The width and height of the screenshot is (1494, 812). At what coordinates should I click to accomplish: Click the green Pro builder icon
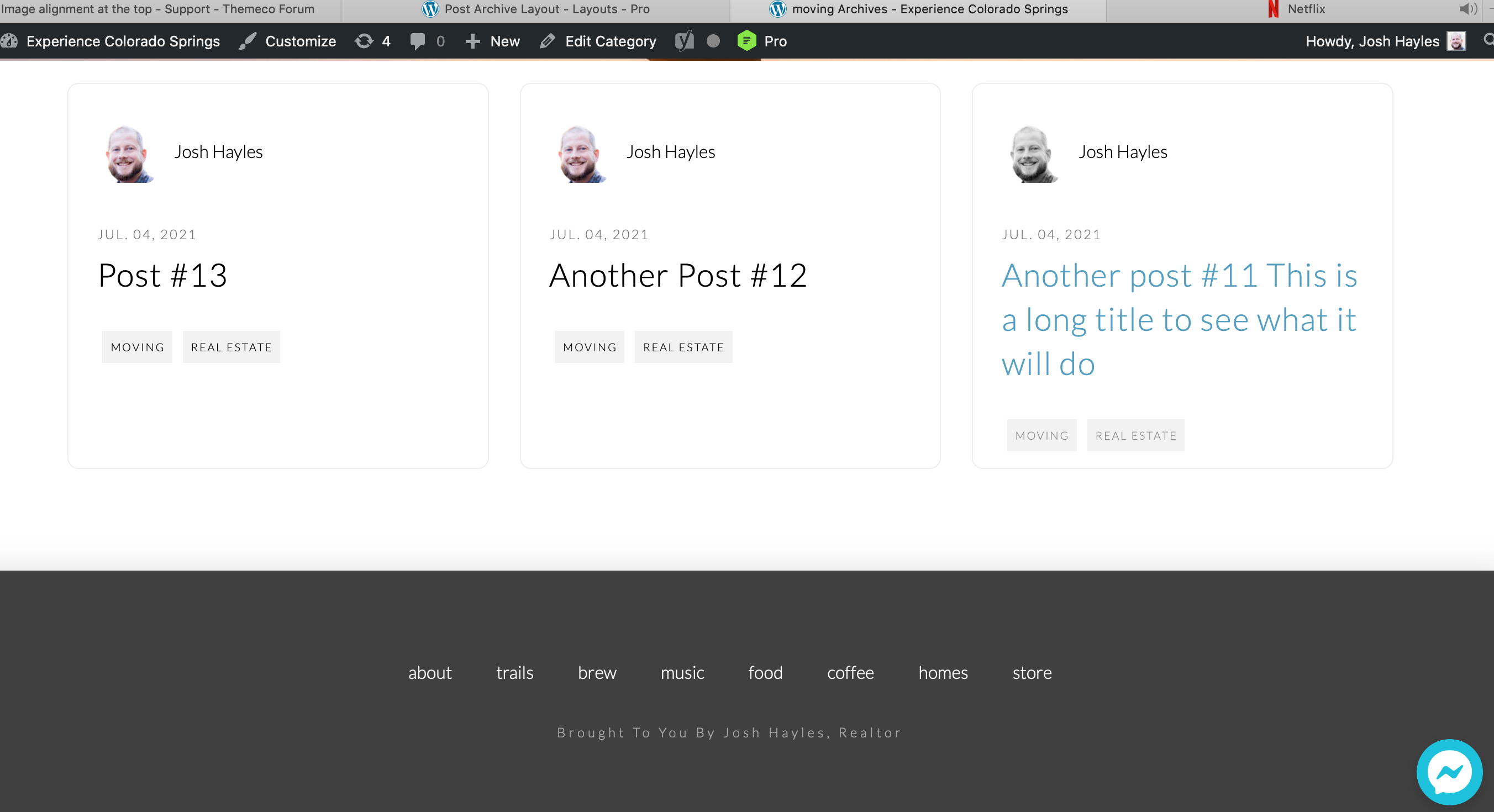(746, 41)
